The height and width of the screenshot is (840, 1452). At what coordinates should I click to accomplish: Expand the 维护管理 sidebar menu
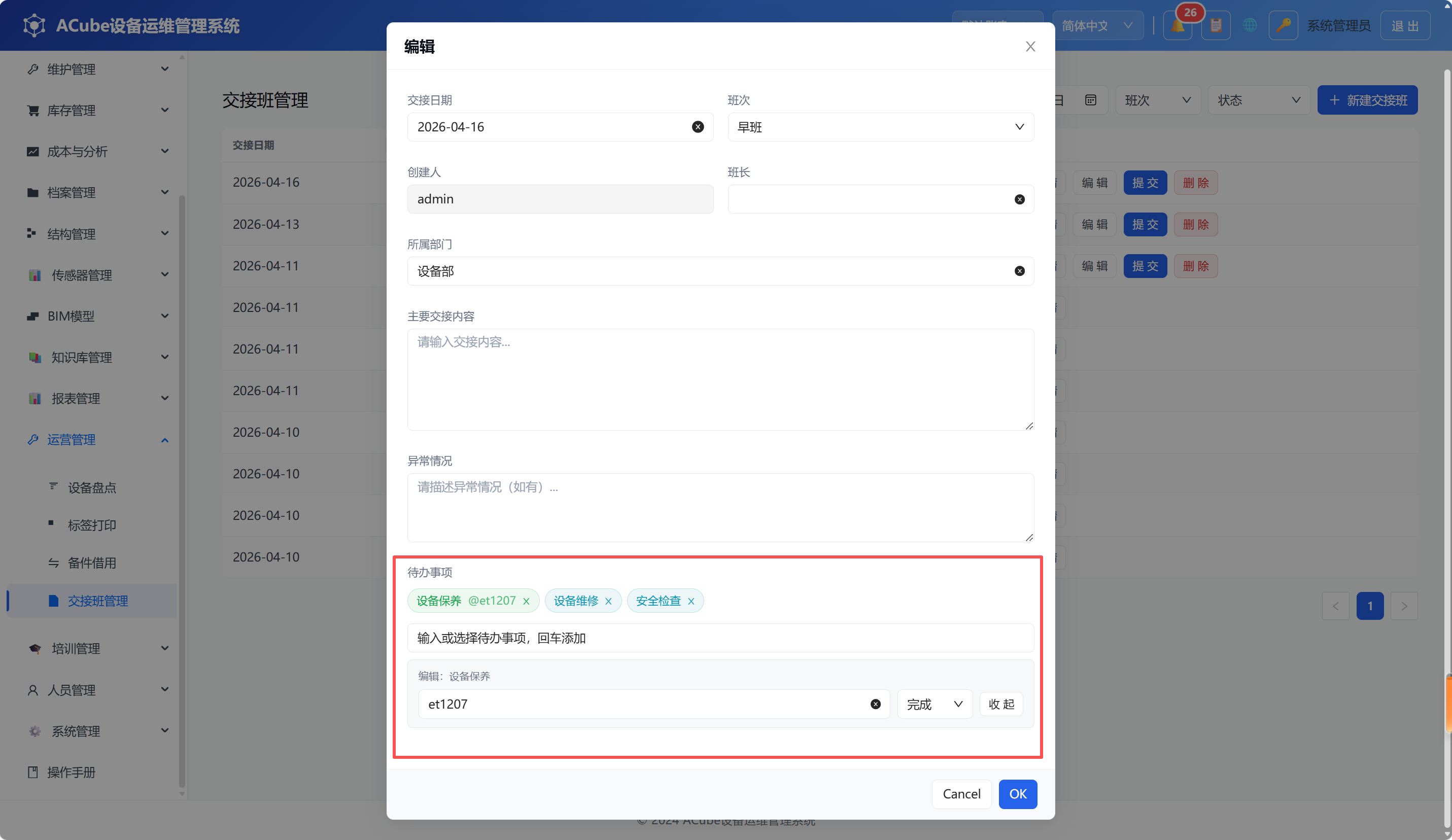tap(98, 69)
